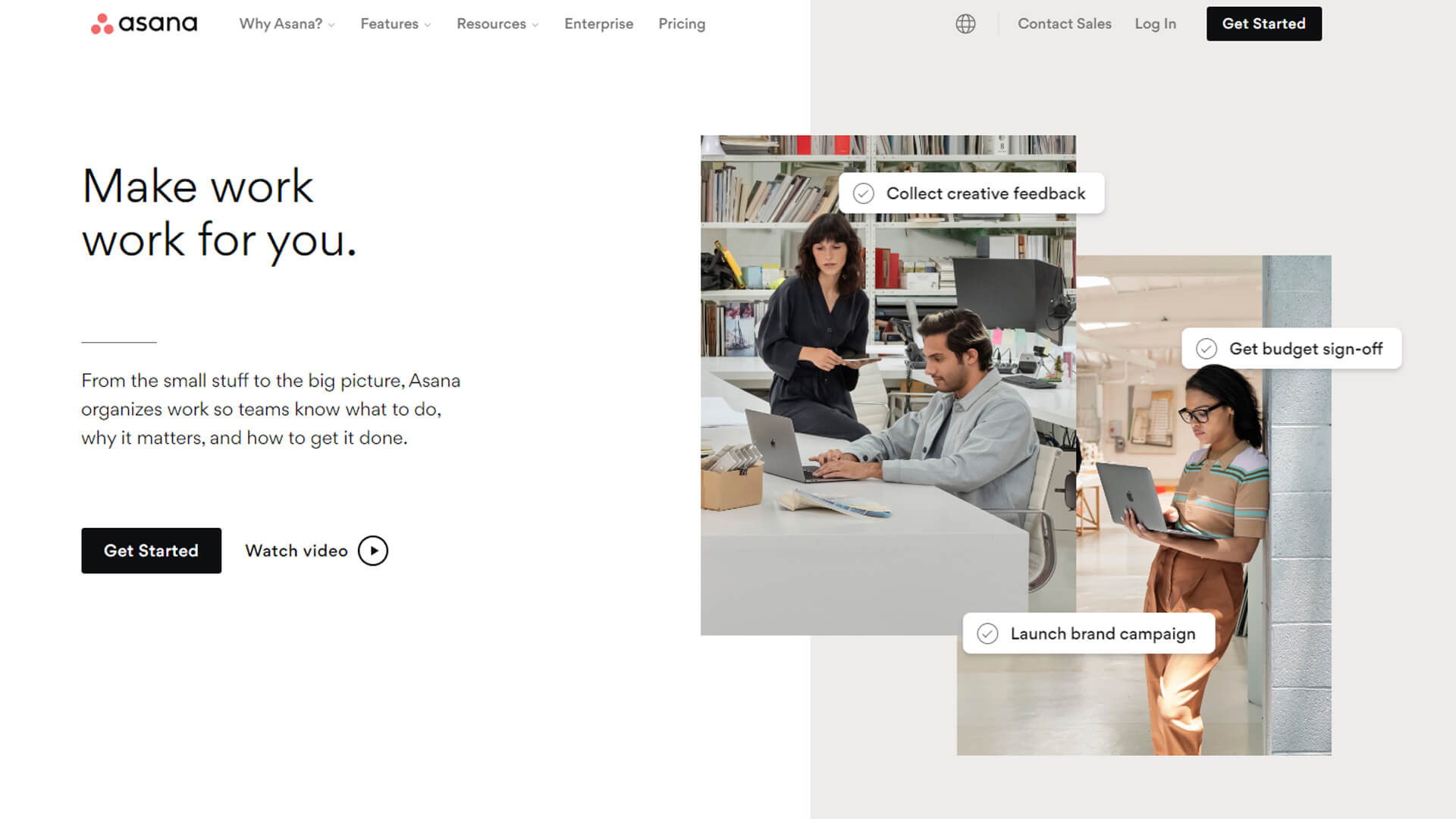The image size is (1456, 819).
Task: Click the paragraph starting From the small stuff
Action: (271, 409)
